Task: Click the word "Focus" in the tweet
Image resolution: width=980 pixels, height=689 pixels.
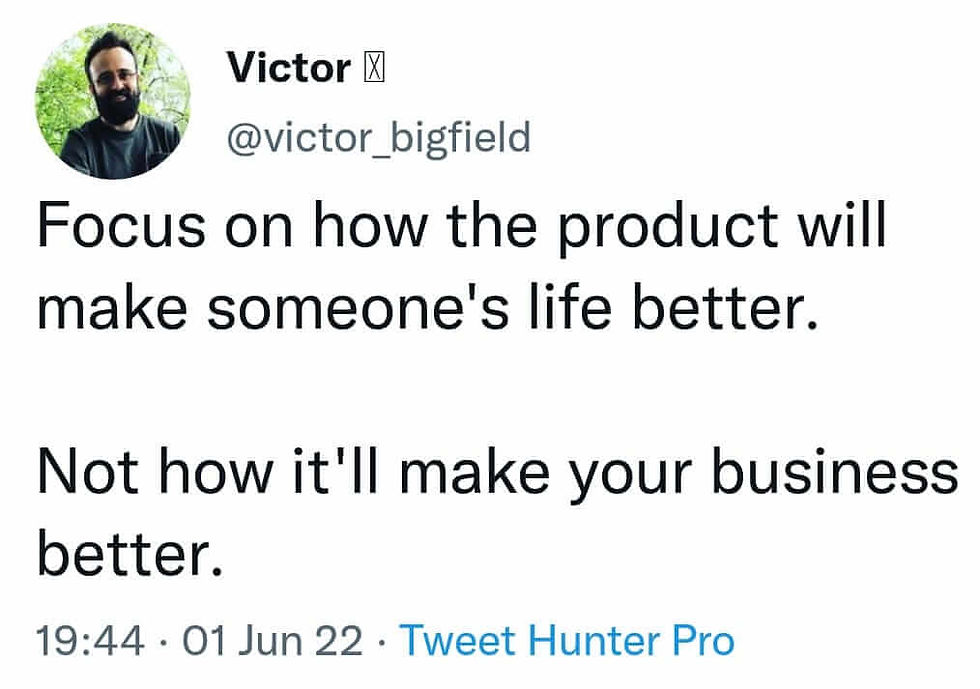Action: pyautogui.click(x=121, y=225)
